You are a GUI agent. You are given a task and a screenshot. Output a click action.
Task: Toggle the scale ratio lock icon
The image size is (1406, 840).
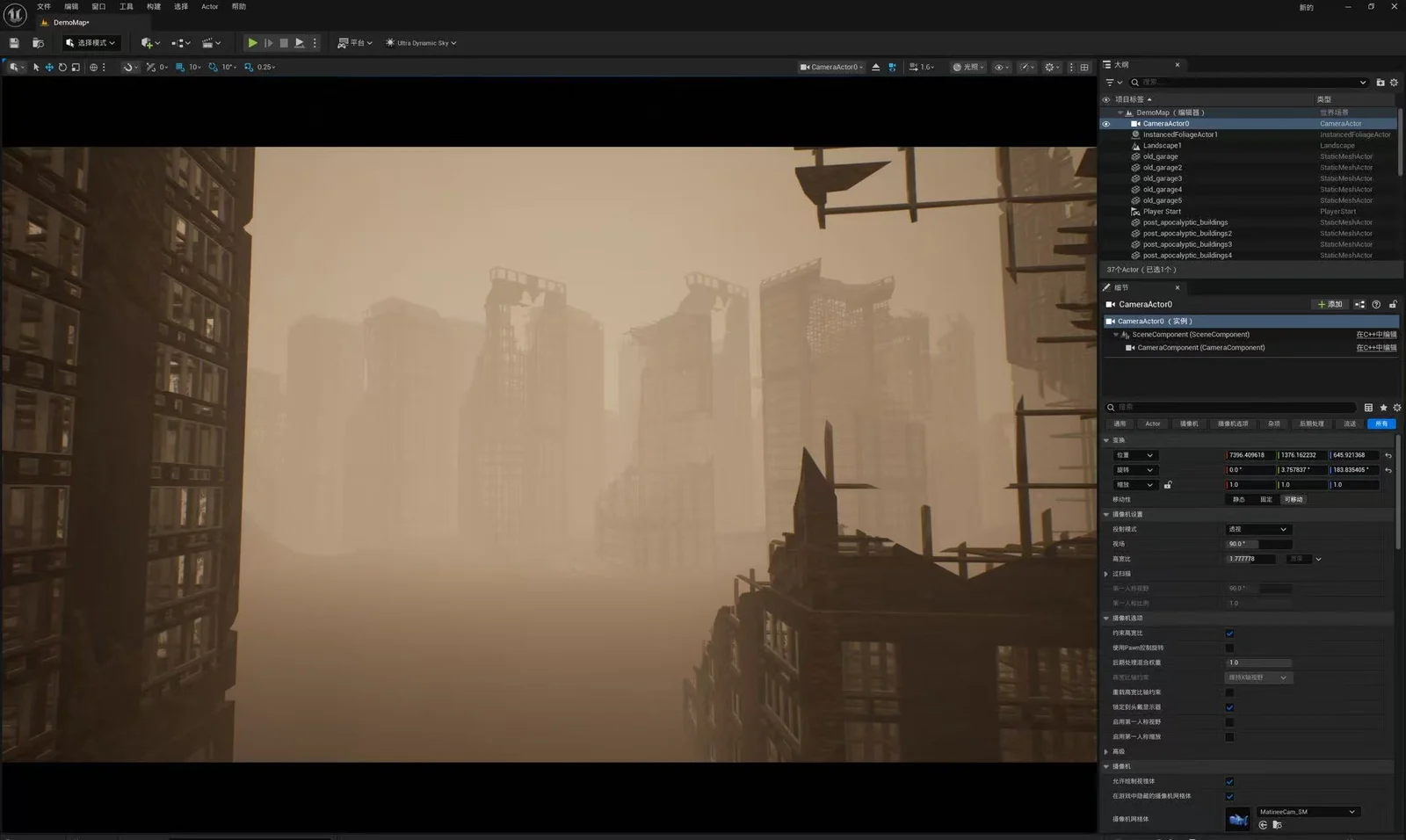click(x=1168, y=485)
